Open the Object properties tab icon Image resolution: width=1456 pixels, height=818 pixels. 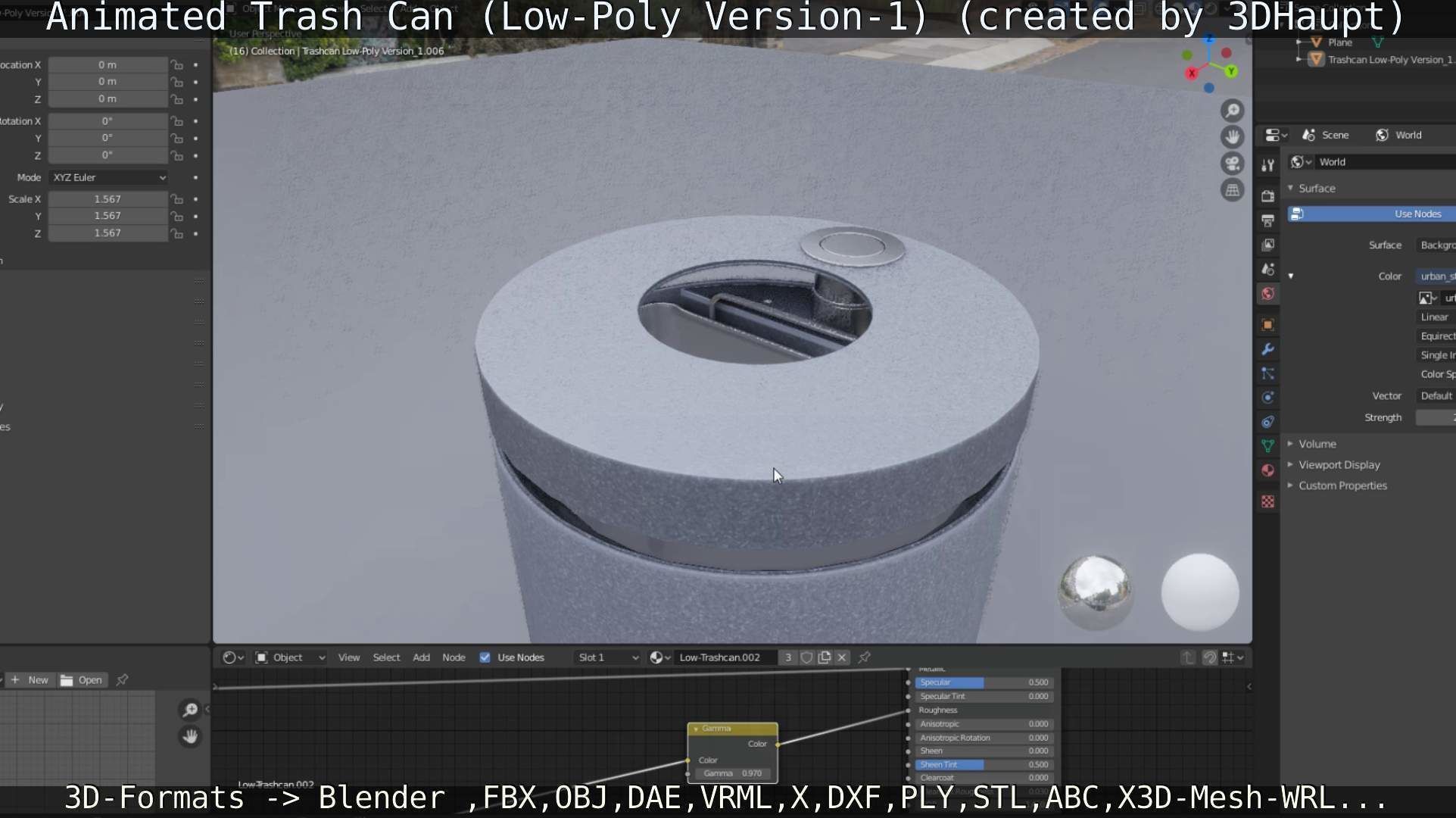coord(1267,325)
